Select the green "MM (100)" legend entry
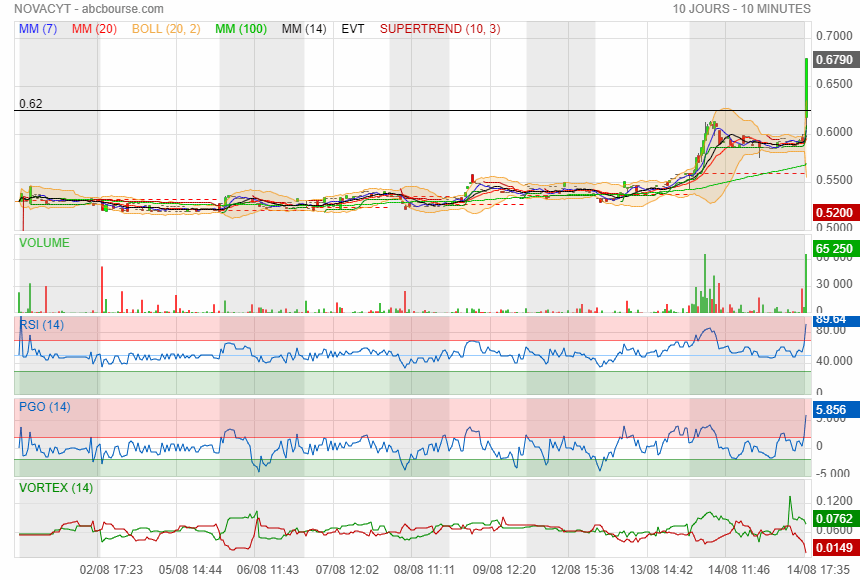This screenshot has width=860, height=580. (241, 29)
